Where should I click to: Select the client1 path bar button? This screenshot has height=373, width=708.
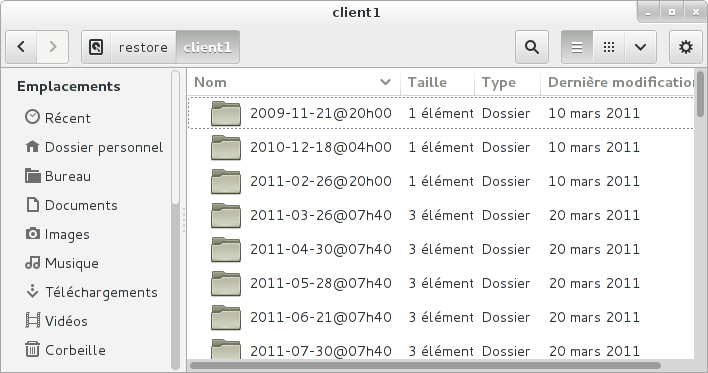pos(208,47)
